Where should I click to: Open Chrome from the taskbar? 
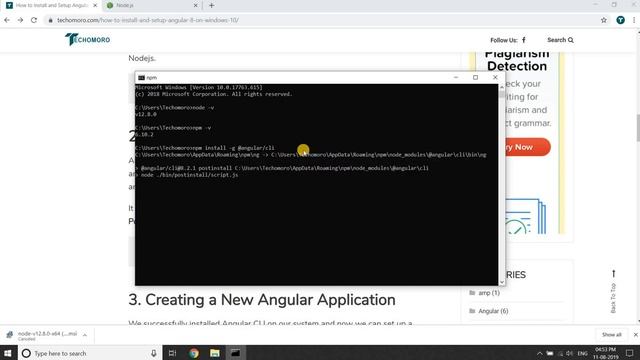click(x=193, y=353)
